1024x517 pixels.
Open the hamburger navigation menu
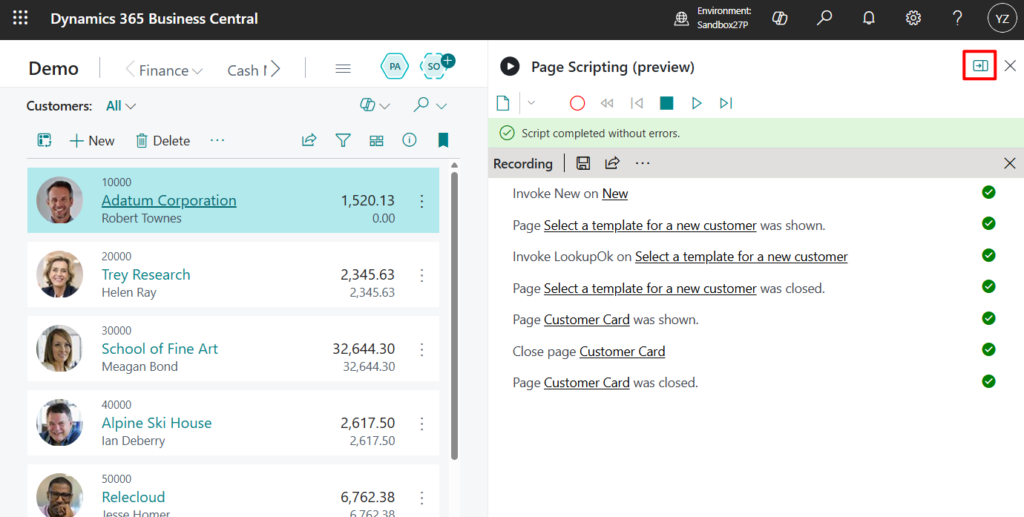tap(343, 69)
